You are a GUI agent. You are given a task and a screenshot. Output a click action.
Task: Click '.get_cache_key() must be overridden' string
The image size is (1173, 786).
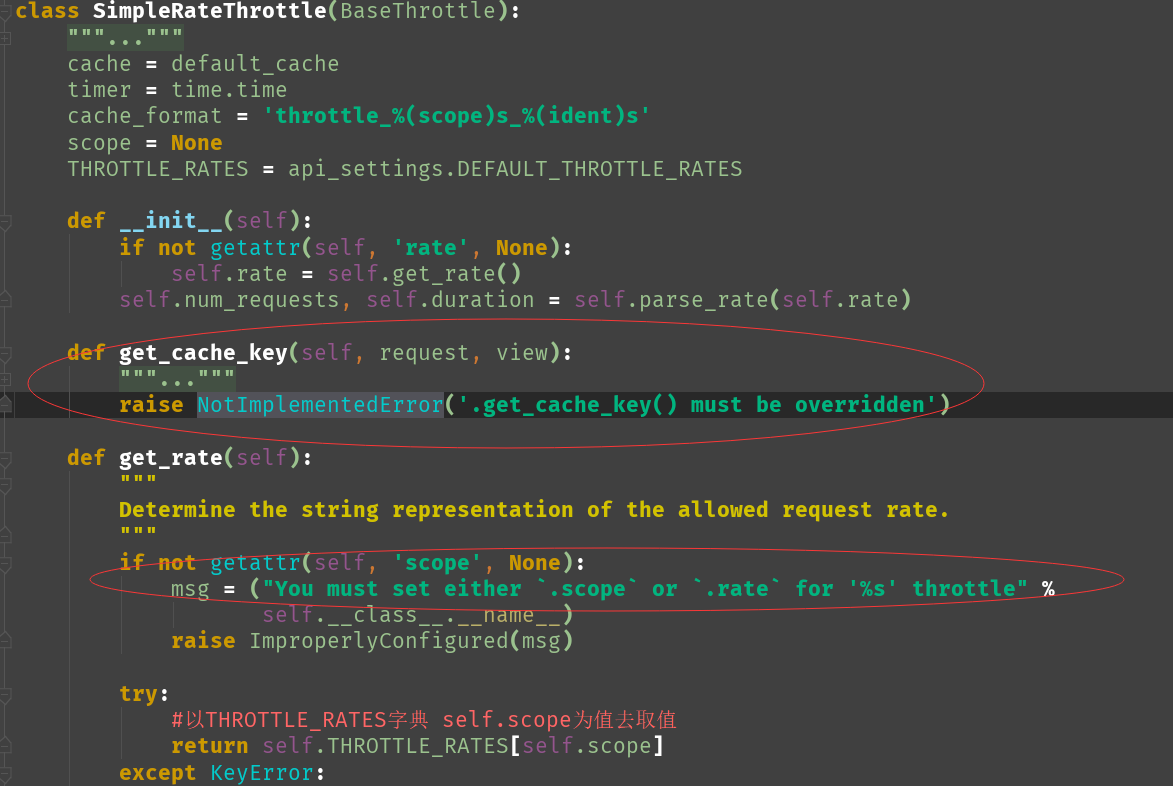click(696, 405)
